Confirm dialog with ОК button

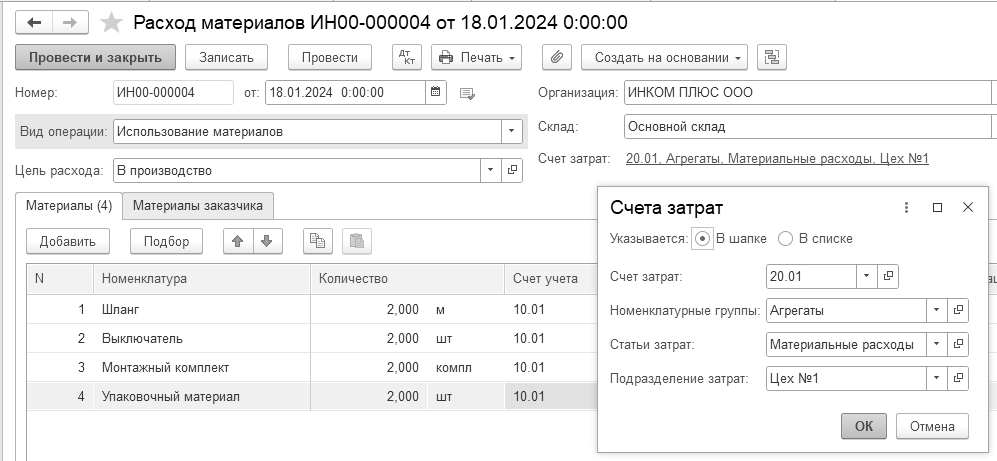pos(863,426)
